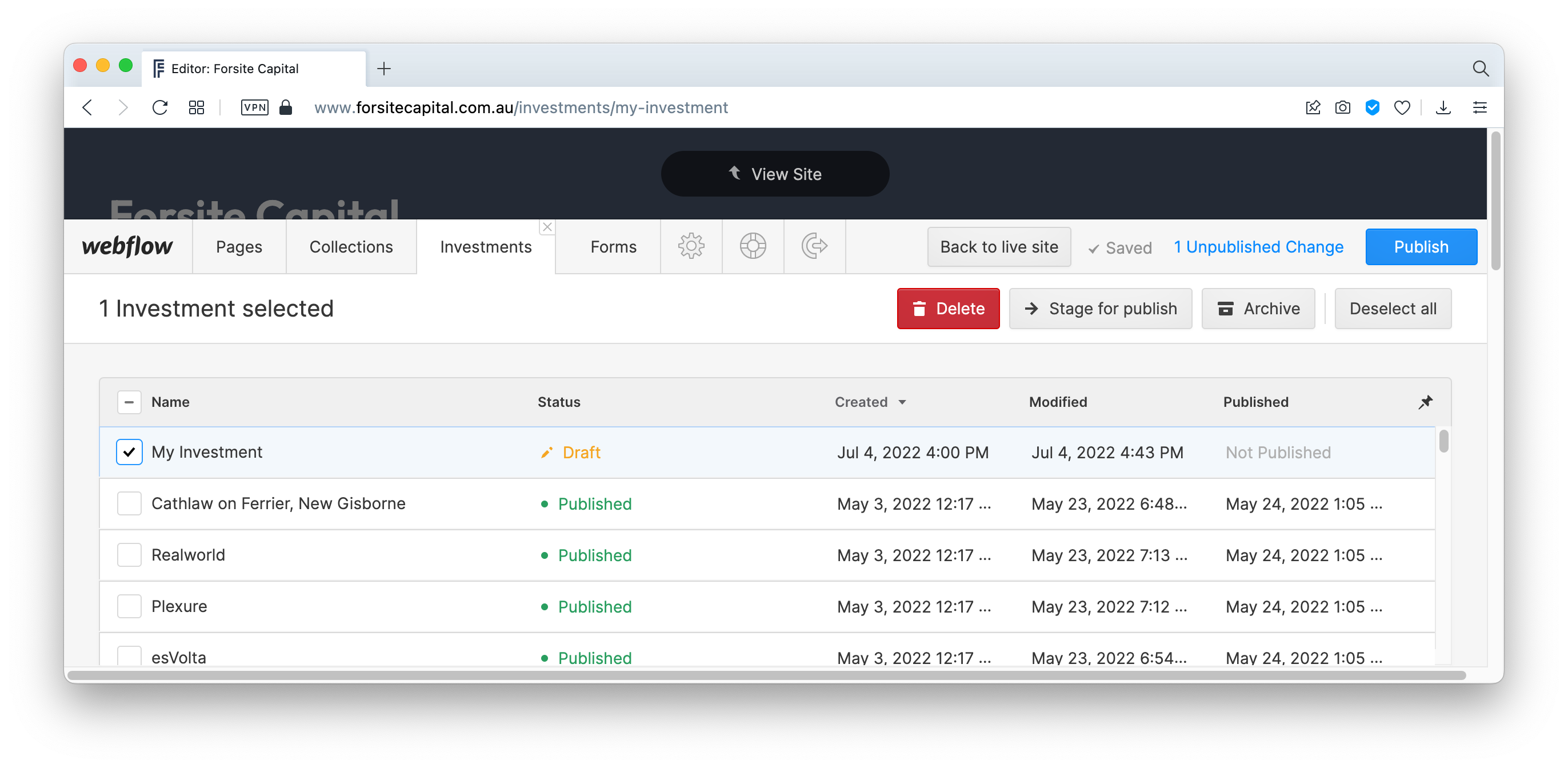
Task: Click the Not Published cell
Action: coord(1278,452)
